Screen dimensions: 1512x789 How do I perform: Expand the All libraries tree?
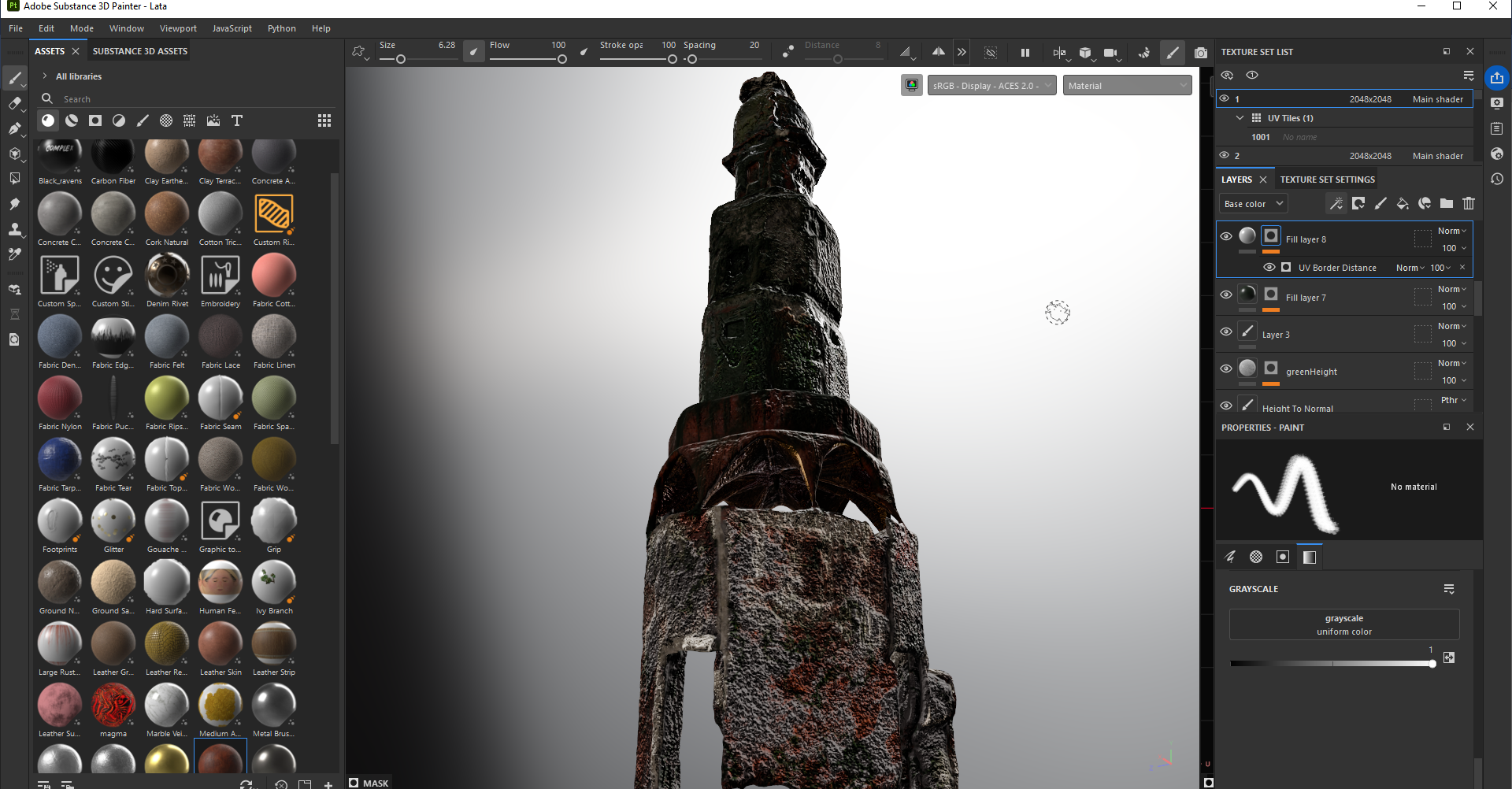(45, 76)
